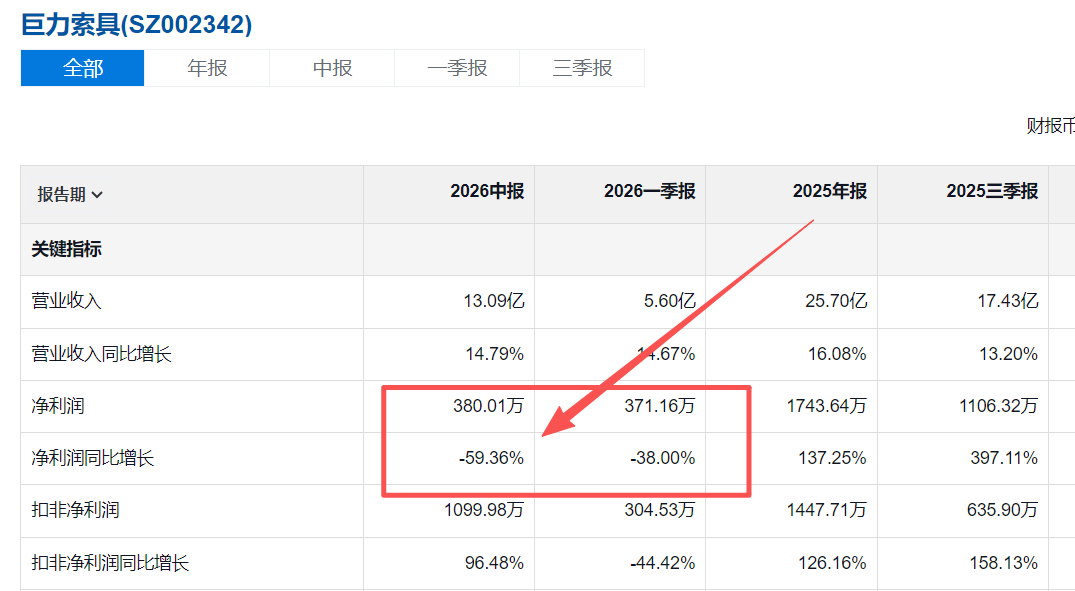Open the 一季报 tab
This screenshot has width=1075, height=591.
point(457,68)
